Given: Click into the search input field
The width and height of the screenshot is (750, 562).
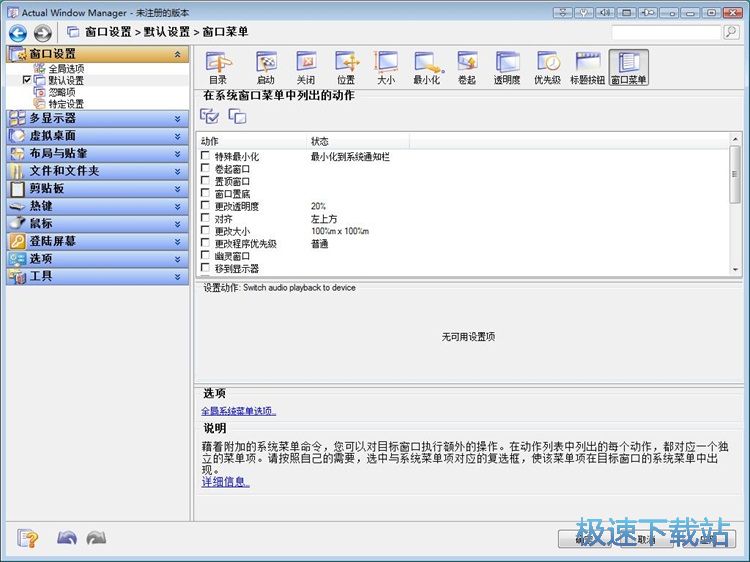Looking at the screenshot, I should [666, 32].
